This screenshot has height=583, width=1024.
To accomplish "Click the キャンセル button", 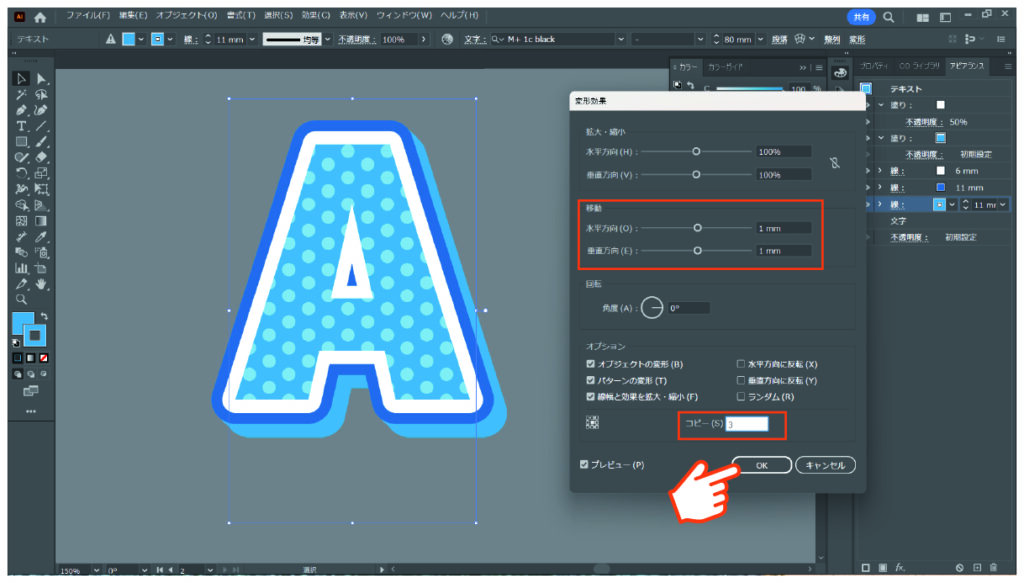I will point(825,465).
